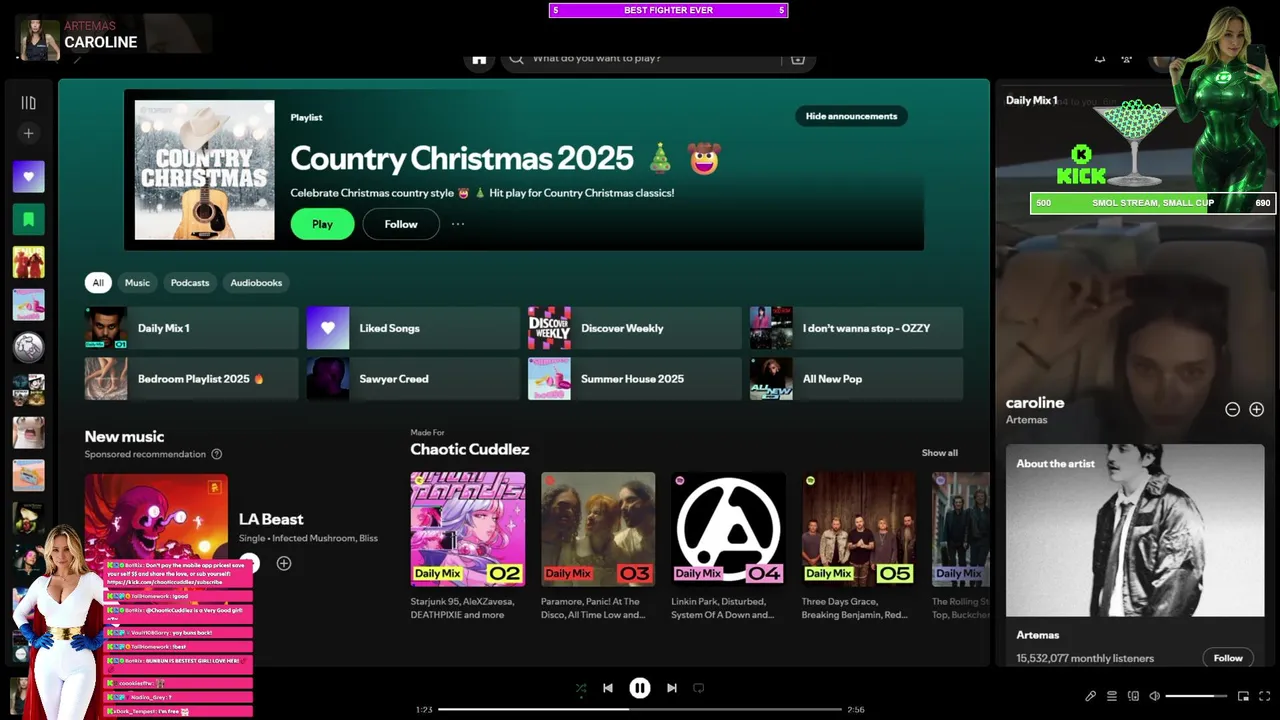Select the Podcasts filter chip
Viewport: 1280px width, 720px height.
click(x=190, y=283)
